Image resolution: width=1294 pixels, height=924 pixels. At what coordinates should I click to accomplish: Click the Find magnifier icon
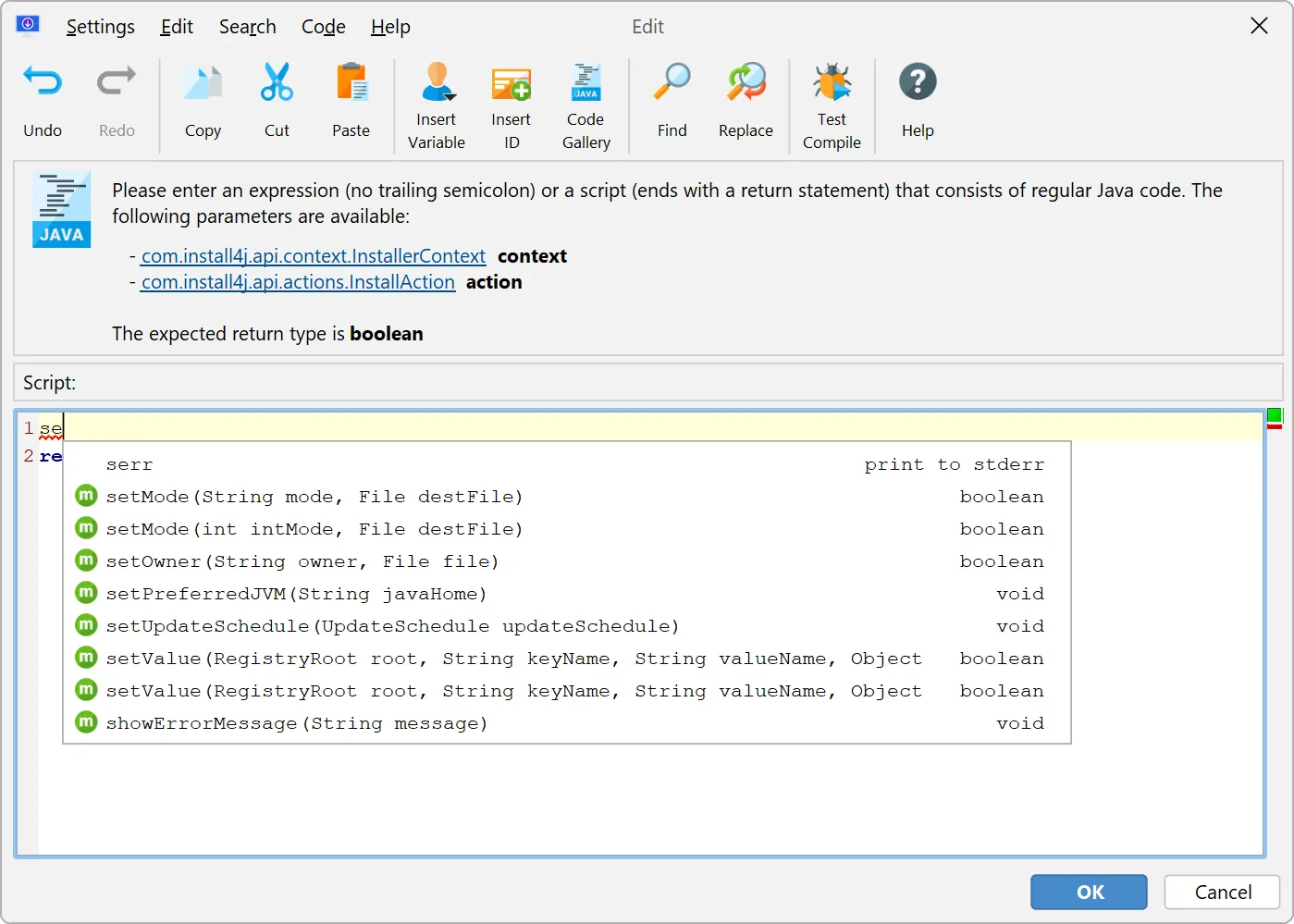pos(672,82)
